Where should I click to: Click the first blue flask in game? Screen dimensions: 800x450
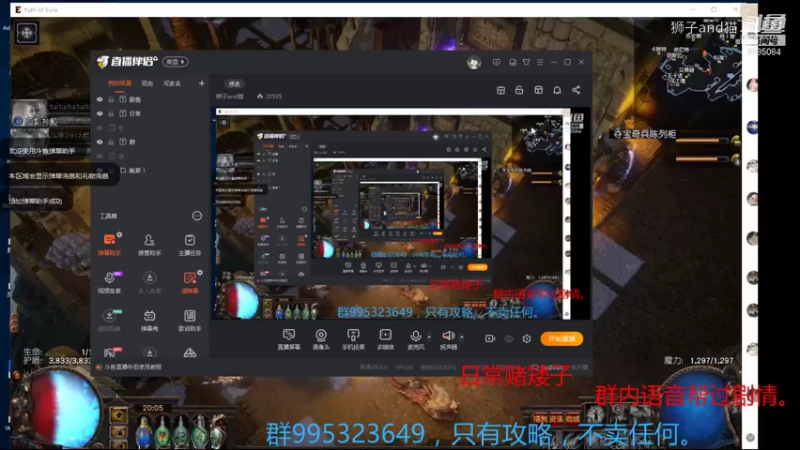(144, 431)
